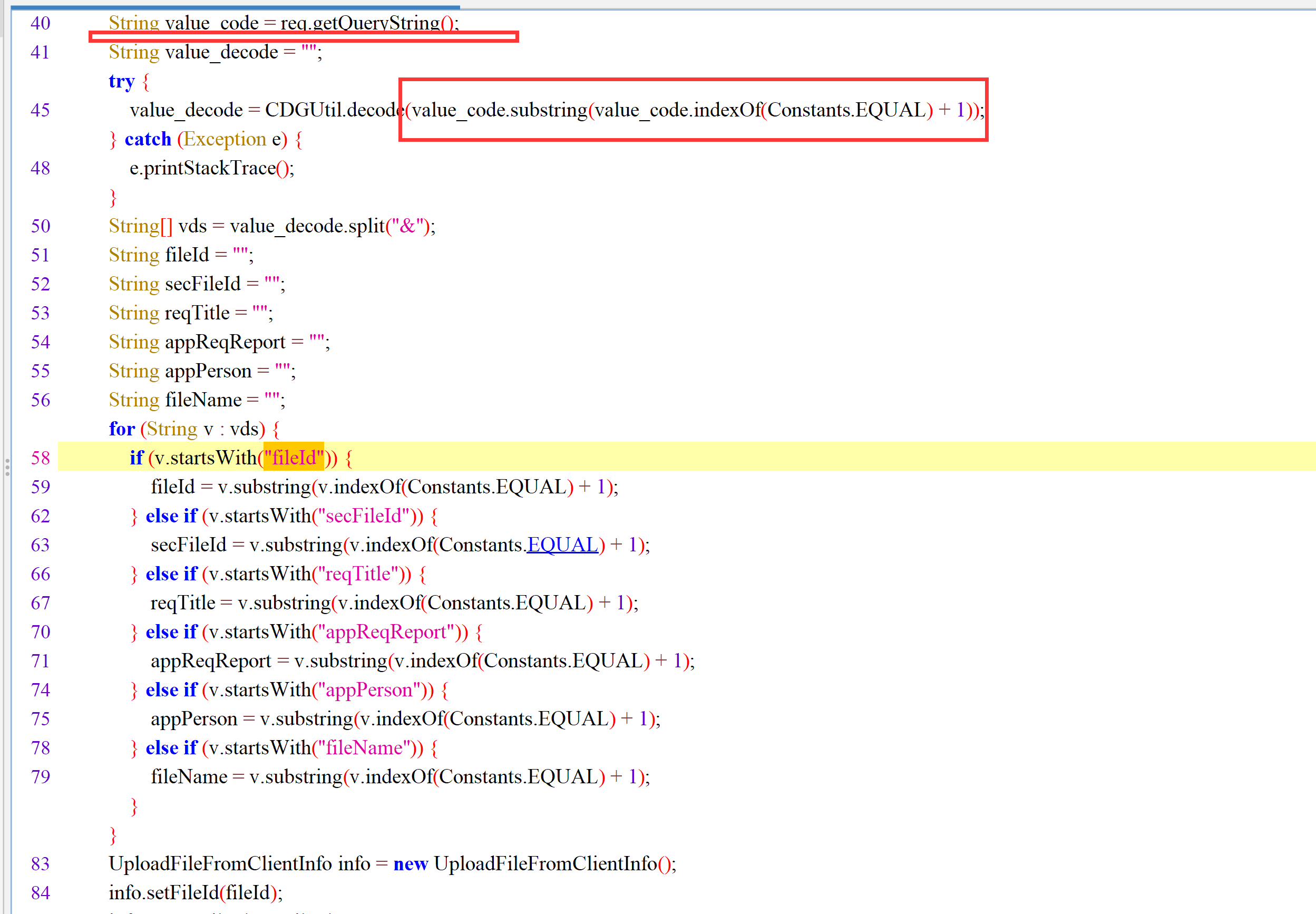Click line number 63 in the gutter
The height and width of the screenshot is (914, 1316).
coord(41,545)
